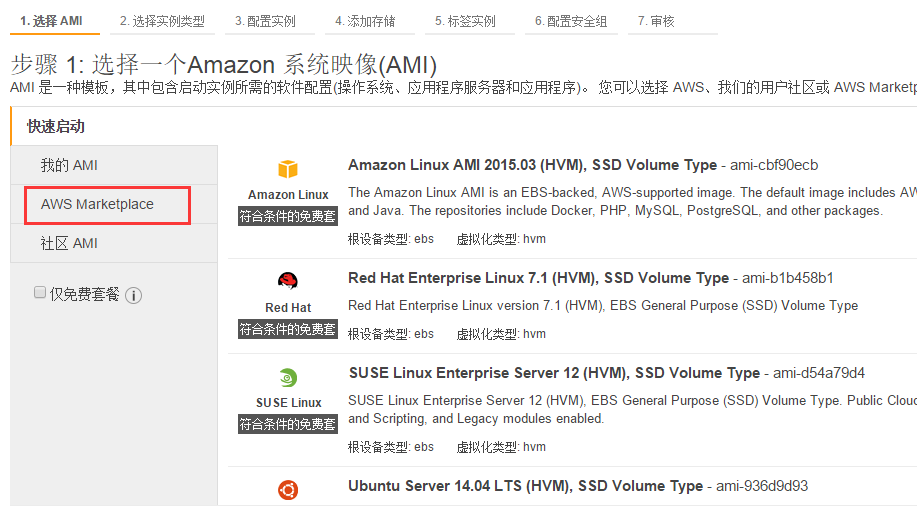Click 符合条件的免费套餐 badge under SUSE Linux
This screenshot has width=917, height=519.
pos(288,424)
